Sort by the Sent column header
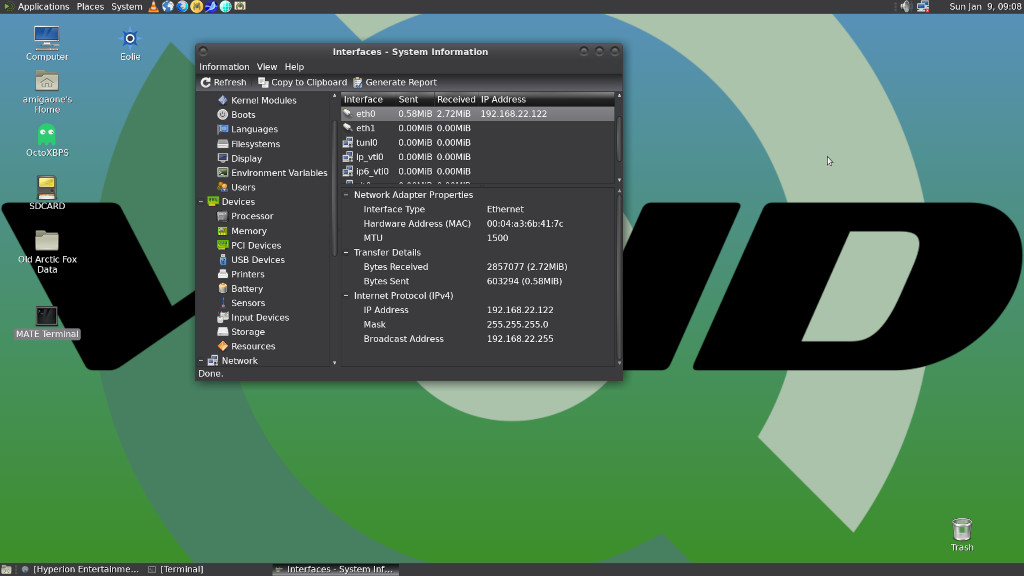The width and height of the screenshot is (1024, 576). point(415,99)
